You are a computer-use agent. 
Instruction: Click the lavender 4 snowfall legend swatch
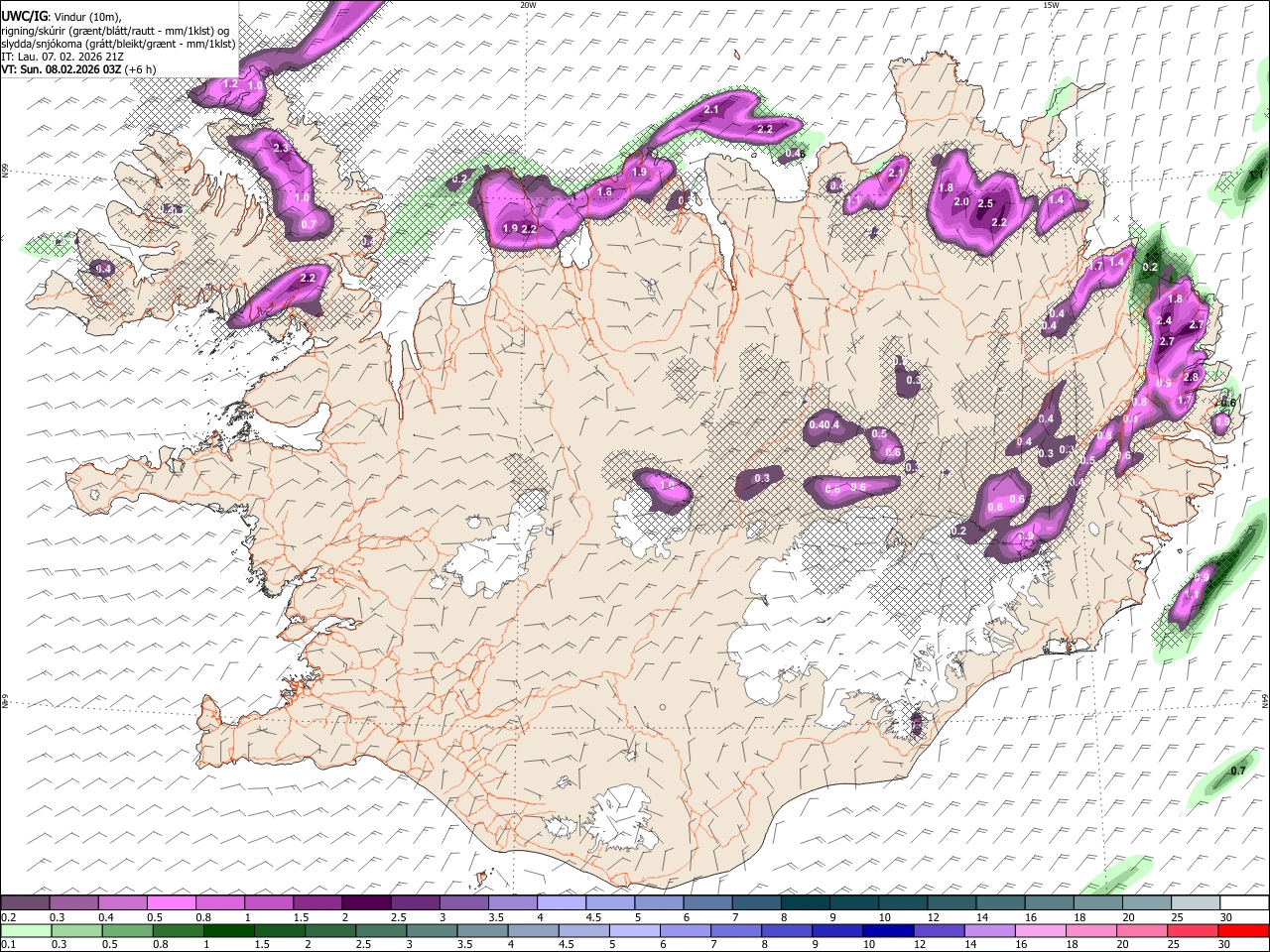click(x=561, y=903)
